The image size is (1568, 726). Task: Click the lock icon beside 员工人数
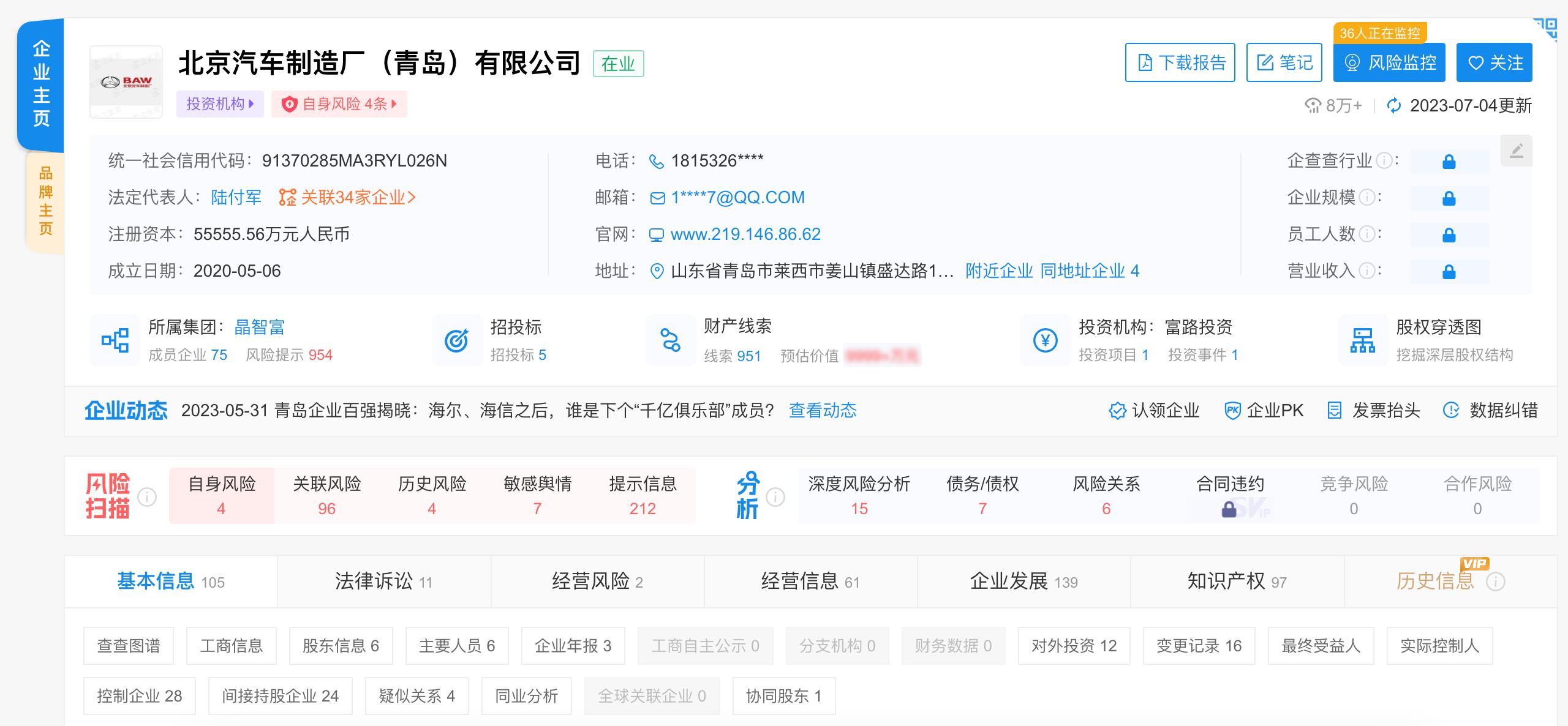(x=1449, y=235)
